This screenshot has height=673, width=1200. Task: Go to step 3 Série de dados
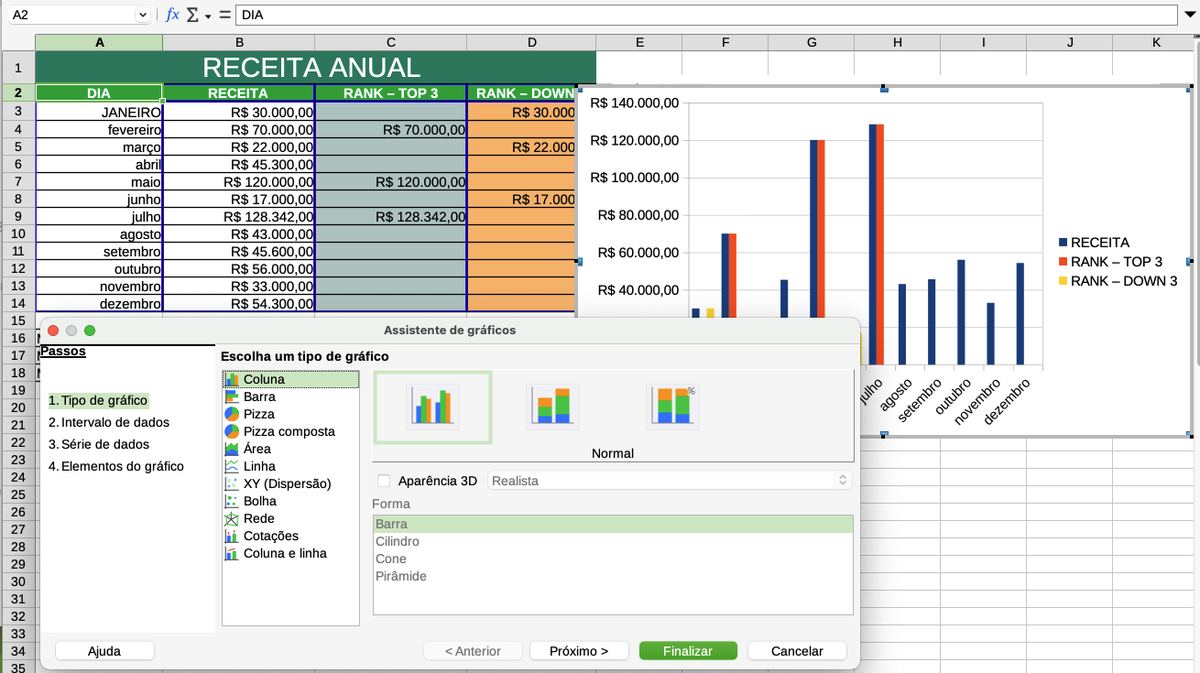click(99, 444)
